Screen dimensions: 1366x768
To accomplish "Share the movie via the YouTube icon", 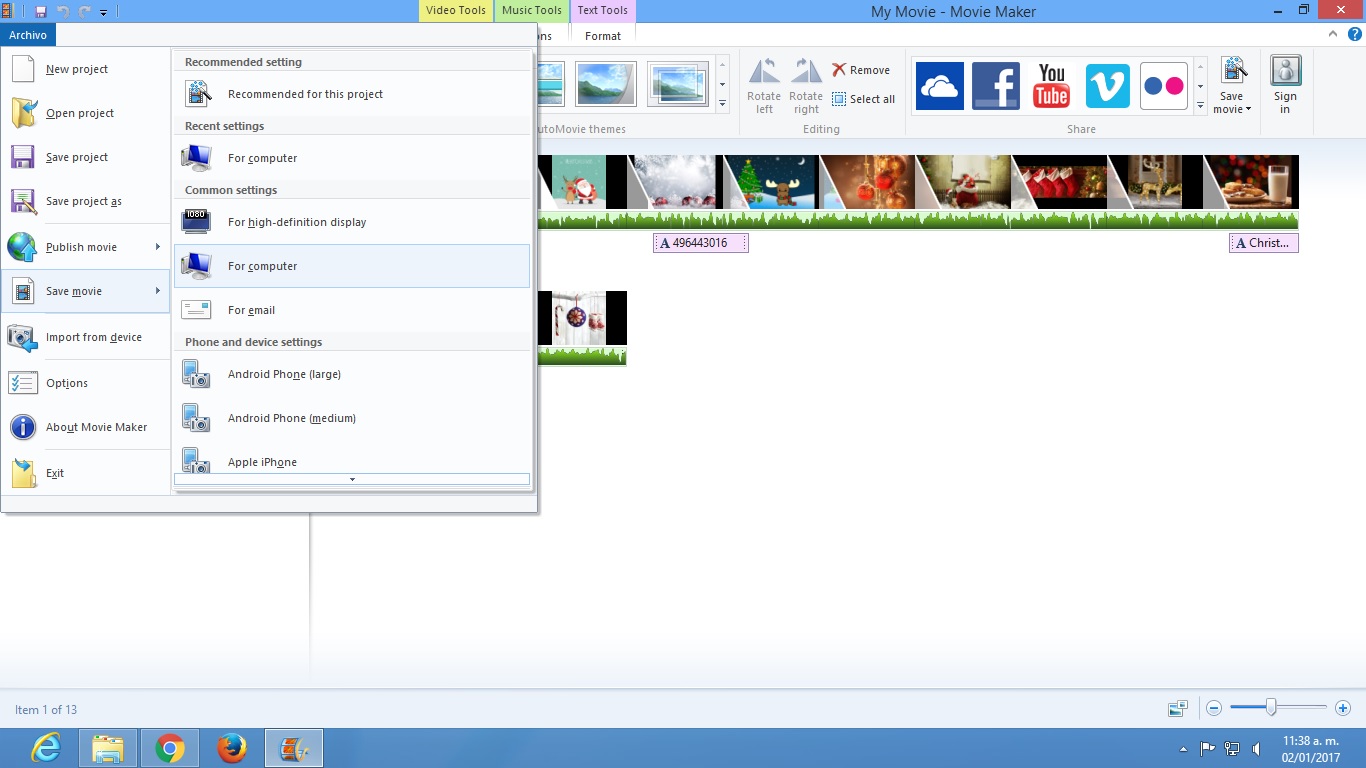I will (x=1050, y=86).
